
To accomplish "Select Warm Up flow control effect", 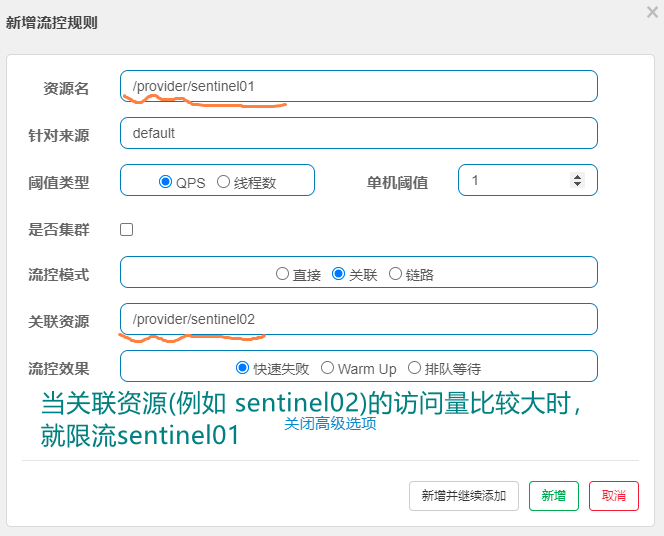I will click(x=327, y=367).
